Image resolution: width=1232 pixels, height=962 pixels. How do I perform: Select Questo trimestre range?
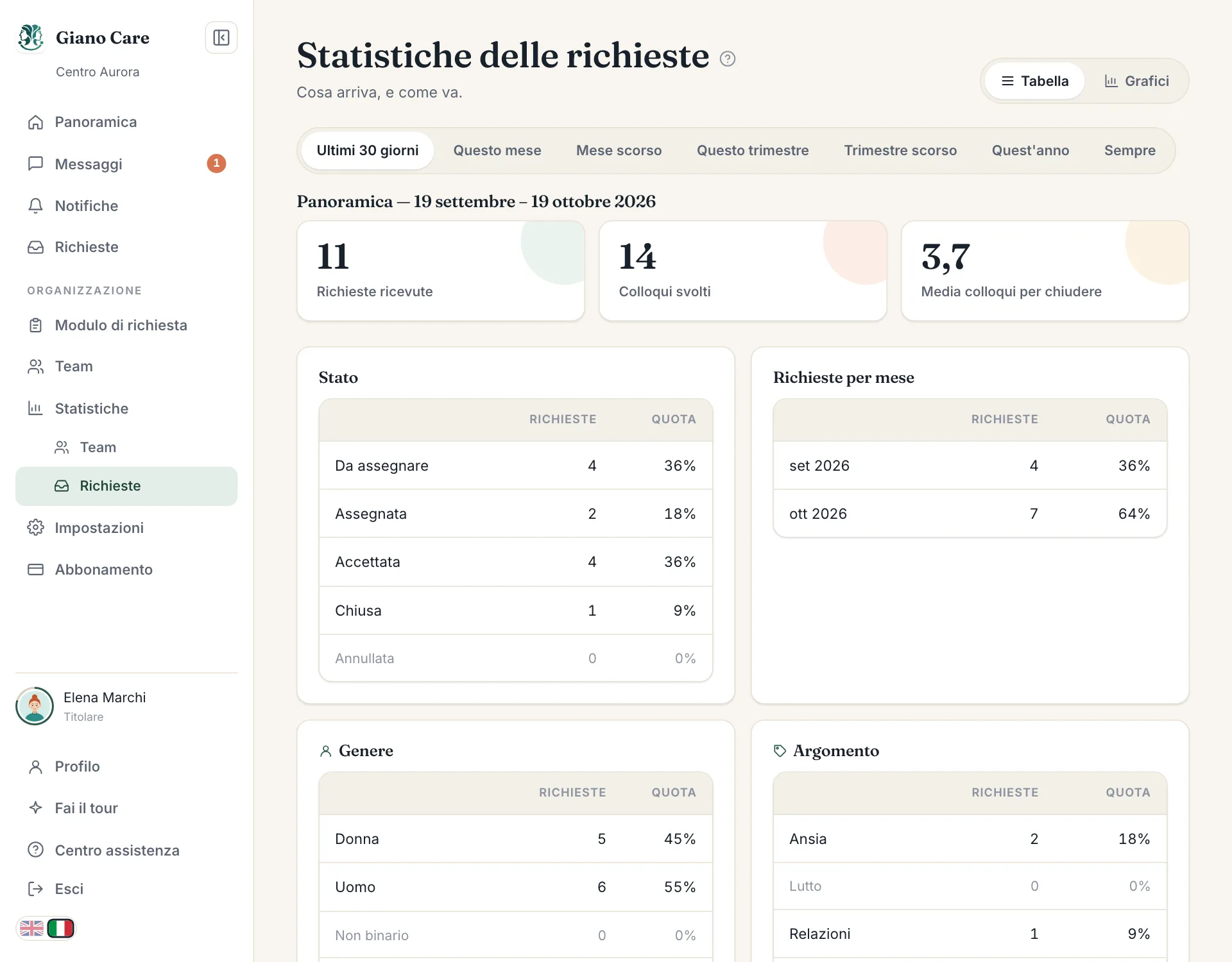[753, 151]
